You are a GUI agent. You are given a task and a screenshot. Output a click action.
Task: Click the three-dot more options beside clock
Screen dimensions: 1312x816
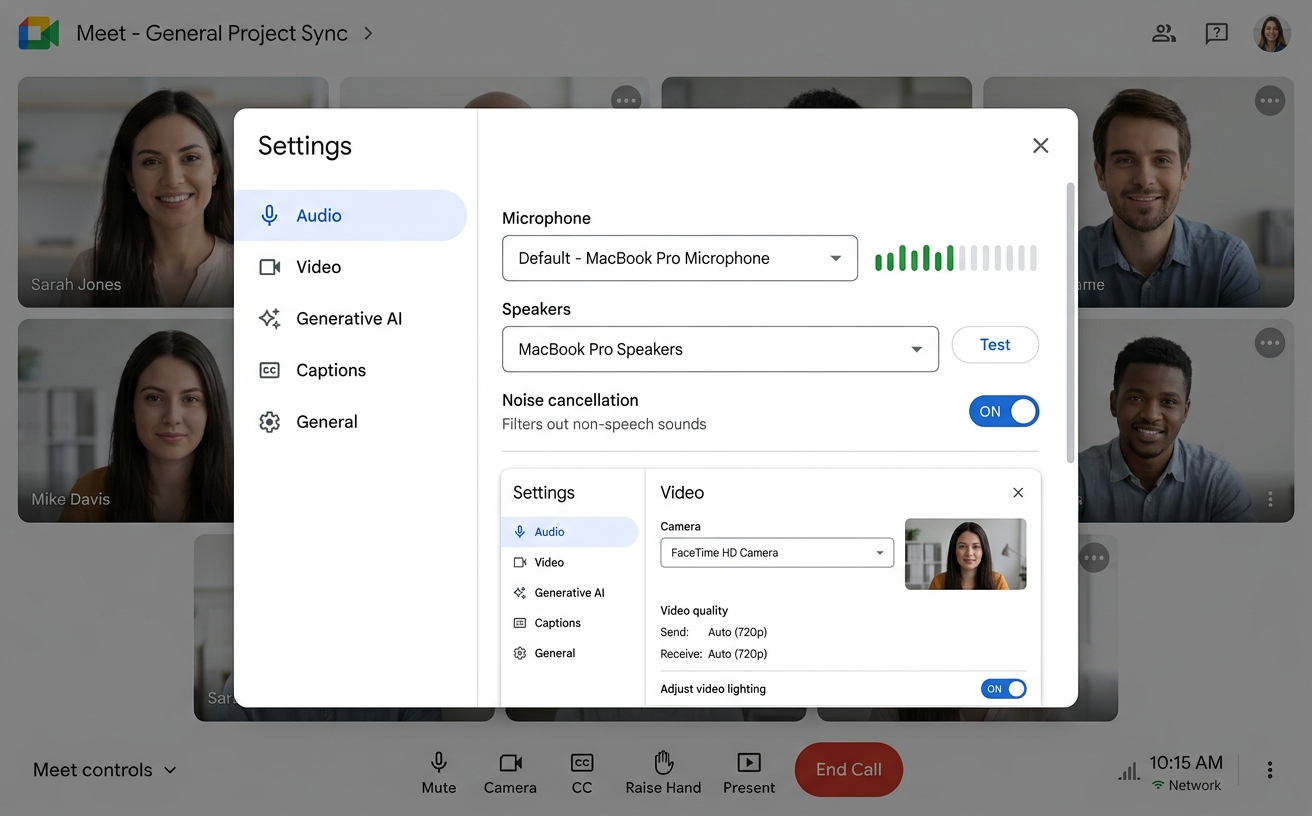pyautogui.click(x=1269, y=769)
